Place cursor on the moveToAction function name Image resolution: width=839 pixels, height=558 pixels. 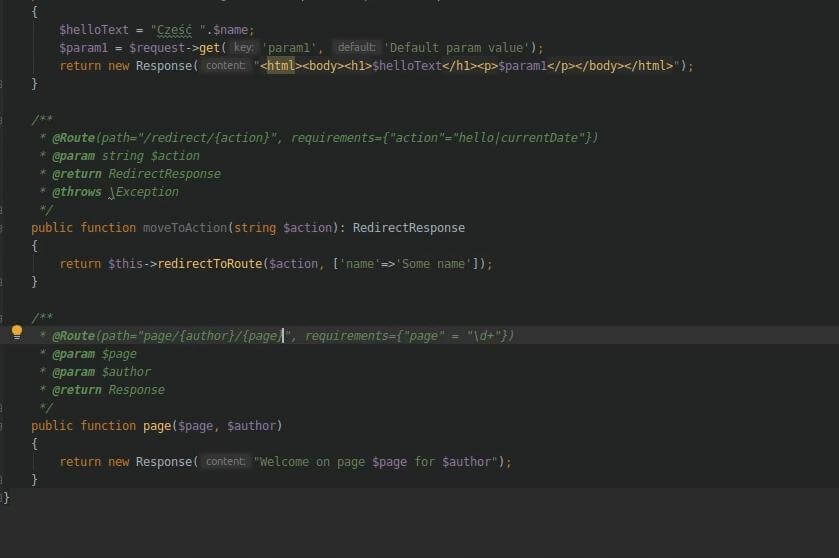[185, 228]
